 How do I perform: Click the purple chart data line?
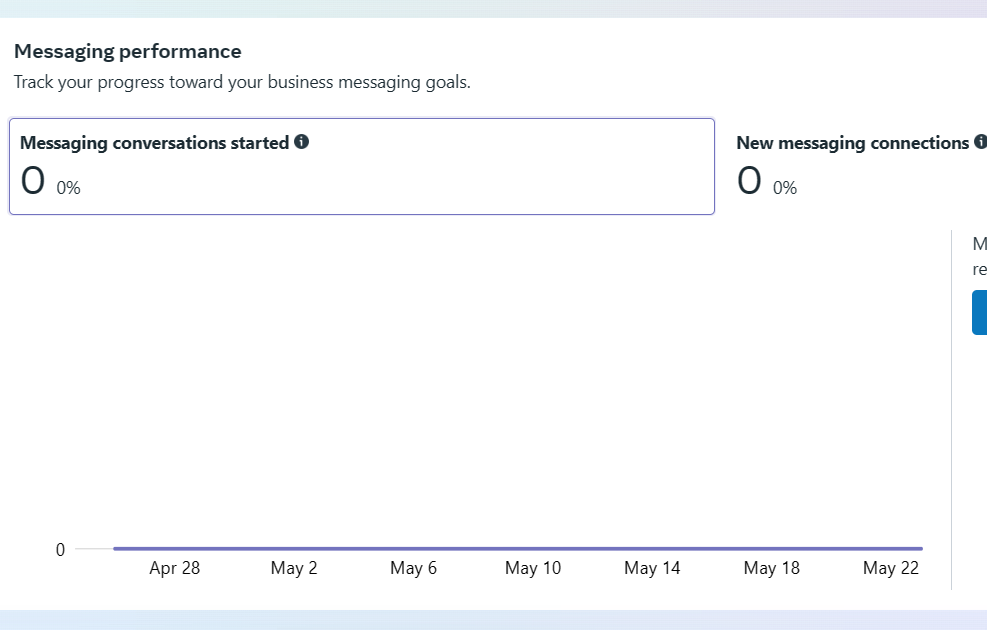[518, 548]
